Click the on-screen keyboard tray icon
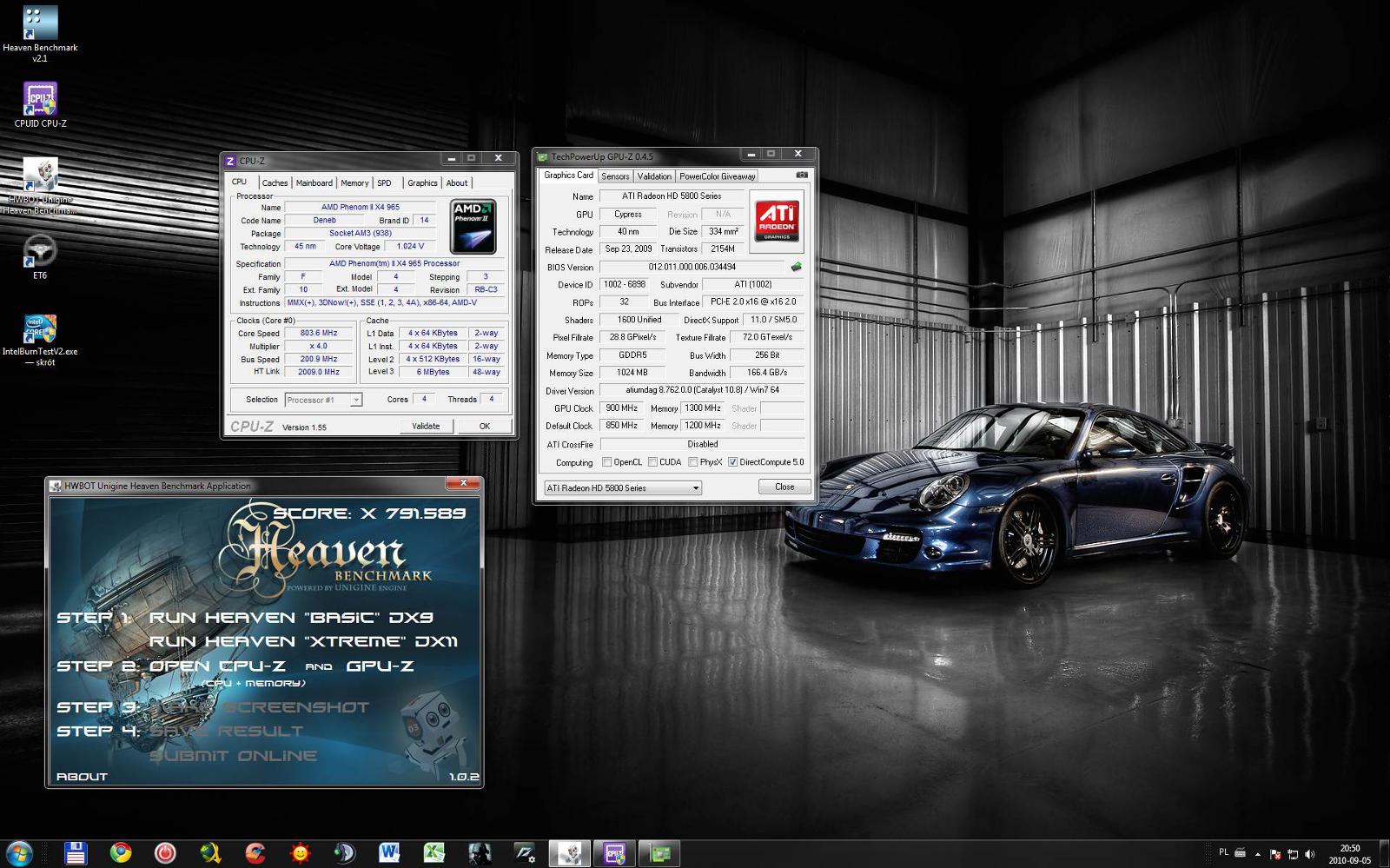Screen dimensions: 1390x868 (x=1241, y=852)
